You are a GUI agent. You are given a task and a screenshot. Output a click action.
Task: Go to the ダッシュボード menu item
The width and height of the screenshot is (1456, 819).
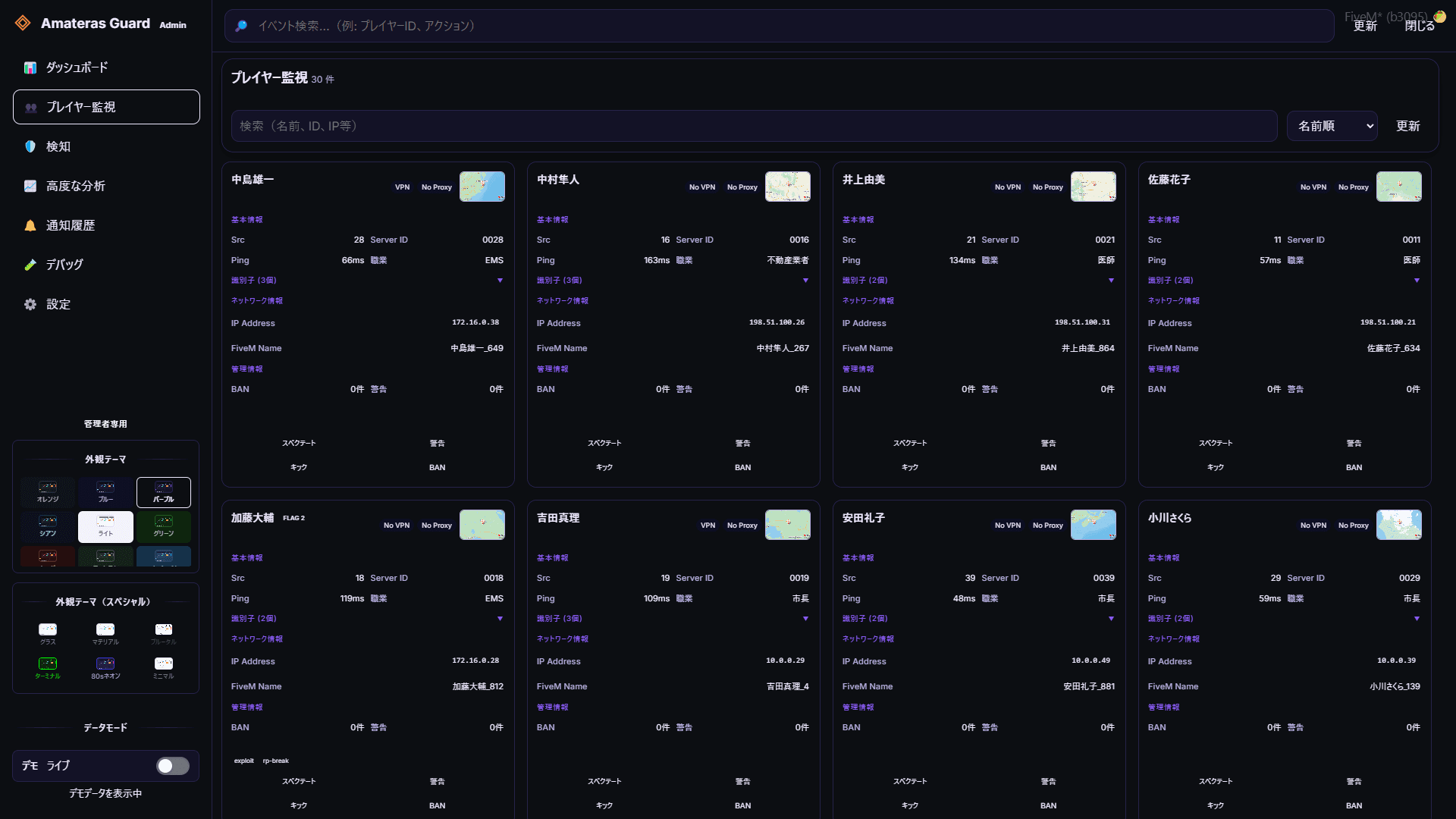[106, 67]
